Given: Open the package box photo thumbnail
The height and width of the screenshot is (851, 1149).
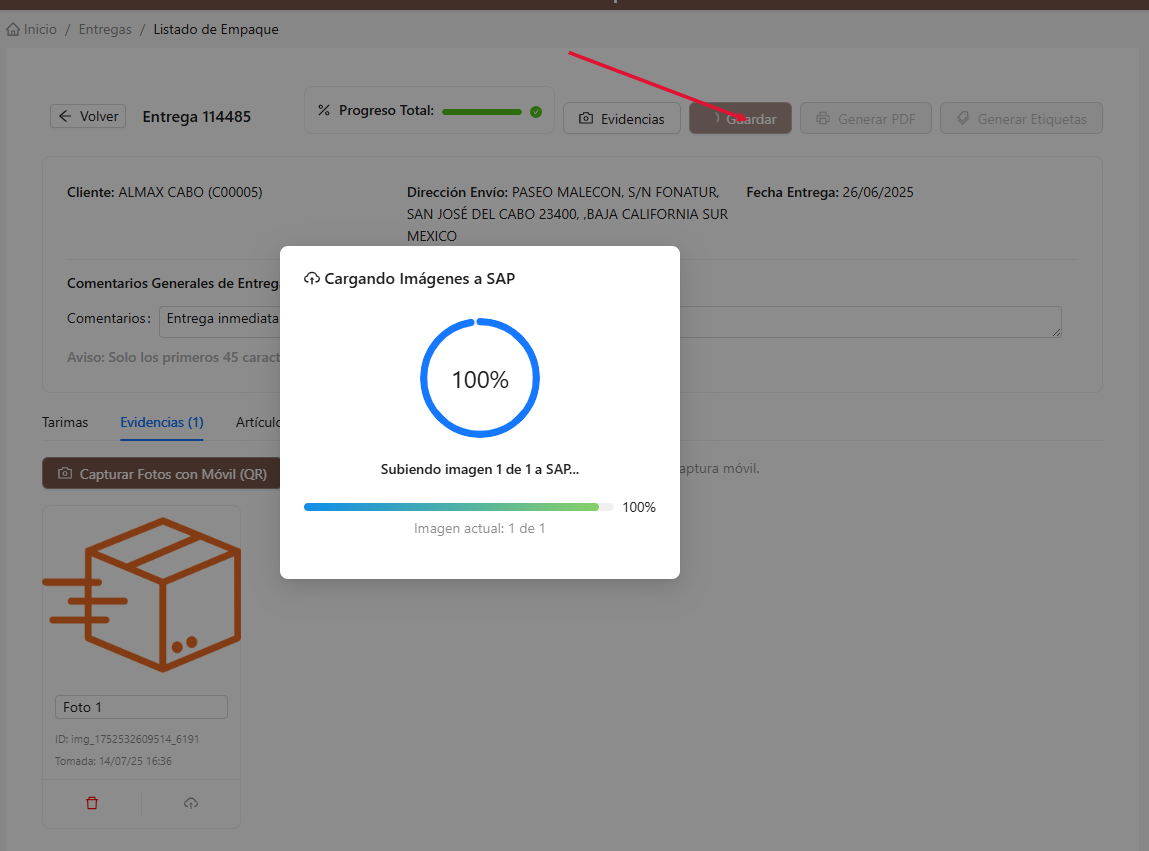Looking at the screenshot, I should [141, 594].
